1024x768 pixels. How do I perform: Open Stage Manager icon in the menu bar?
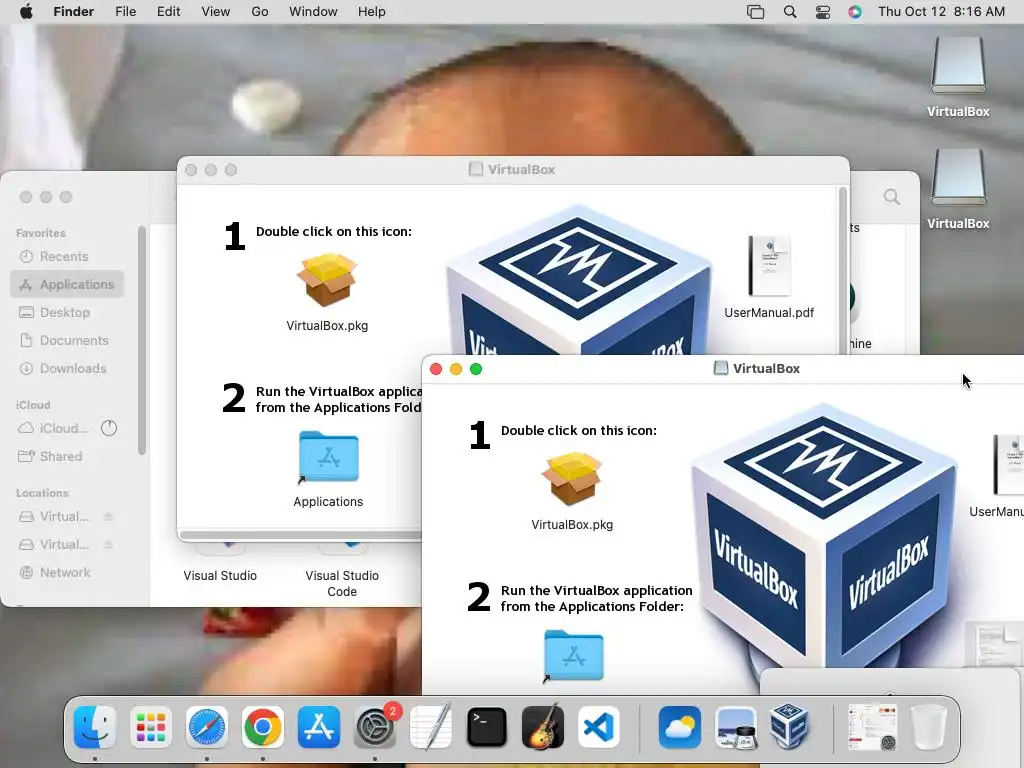[756, 12]
